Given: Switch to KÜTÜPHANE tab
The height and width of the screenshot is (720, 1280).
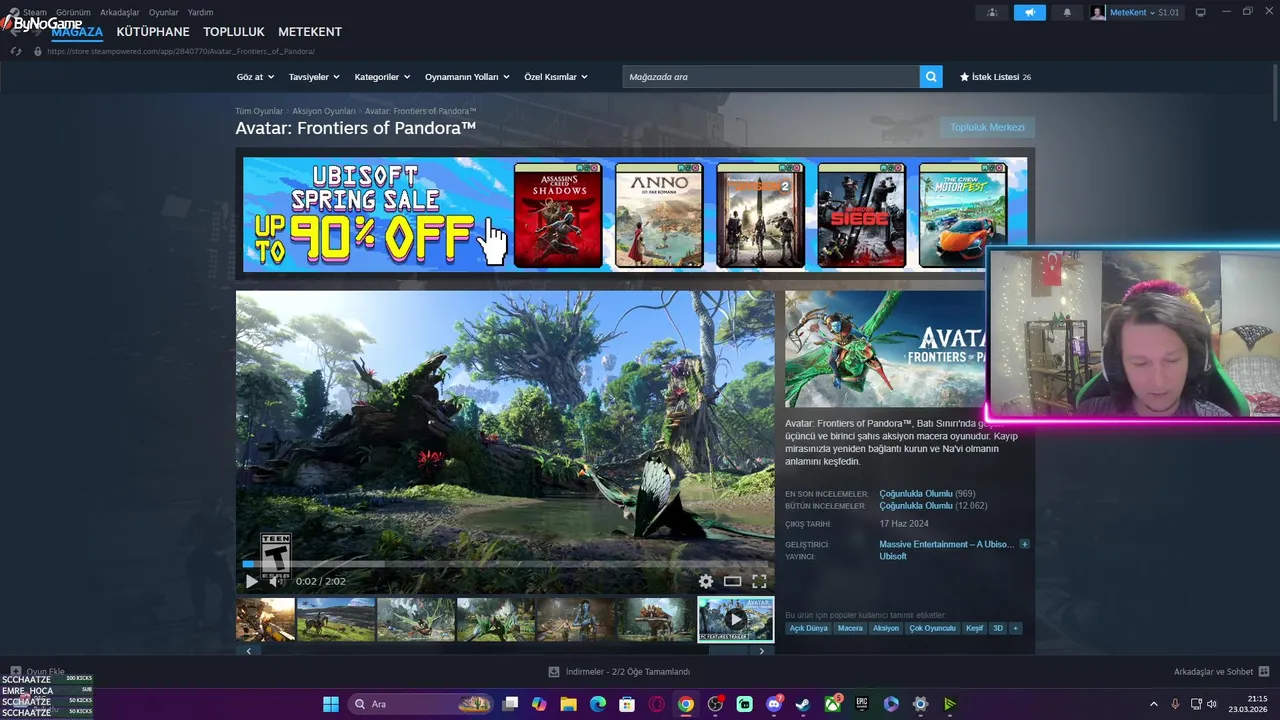Looking at the screenshot, I should tap(153, 32).
